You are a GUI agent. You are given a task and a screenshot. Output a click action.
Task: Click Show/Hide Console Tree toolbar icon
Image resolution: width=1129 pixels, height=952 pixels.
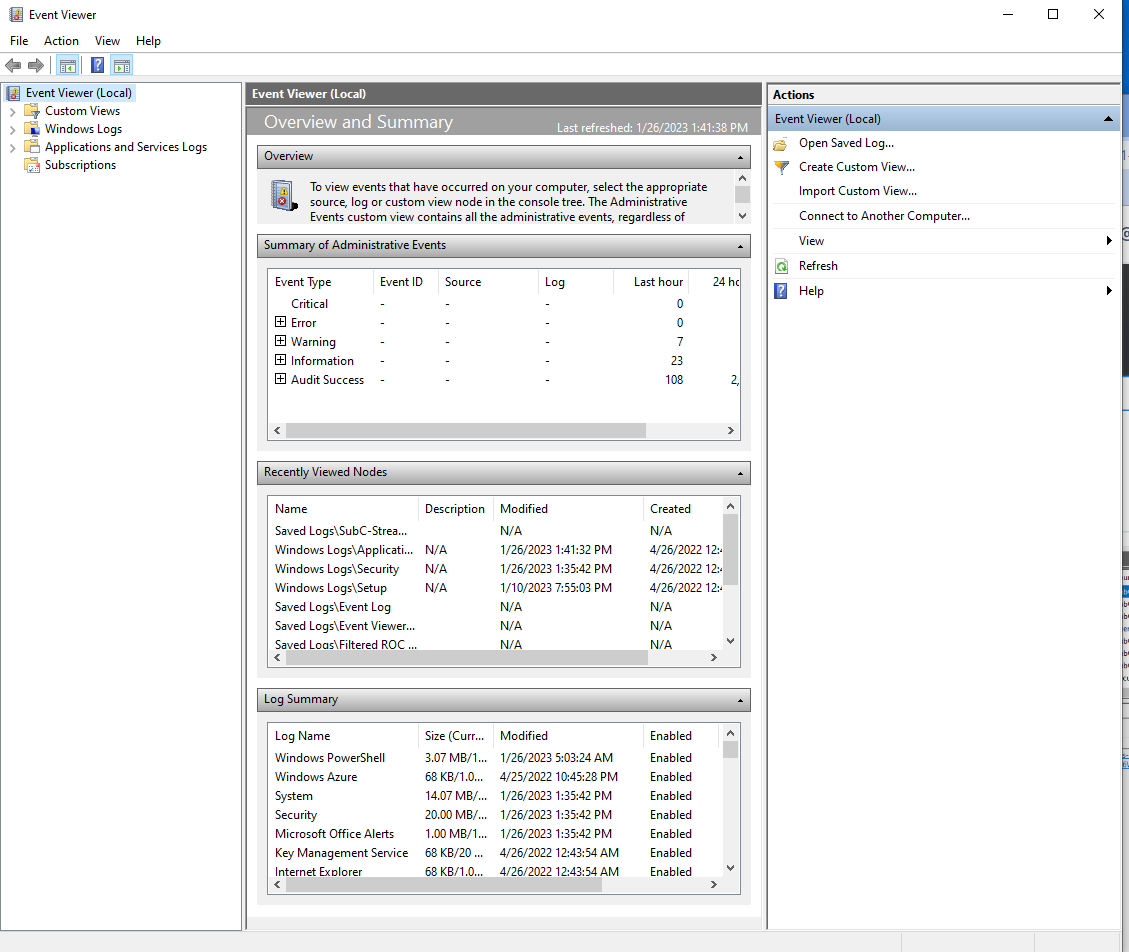point(67,66)
